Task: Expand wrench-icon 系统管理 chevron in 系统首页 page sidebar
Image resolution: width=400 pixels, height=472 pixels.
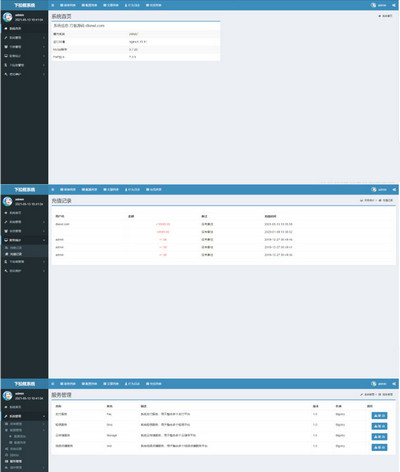Action: pyautogui.click(x=44, y=38)
